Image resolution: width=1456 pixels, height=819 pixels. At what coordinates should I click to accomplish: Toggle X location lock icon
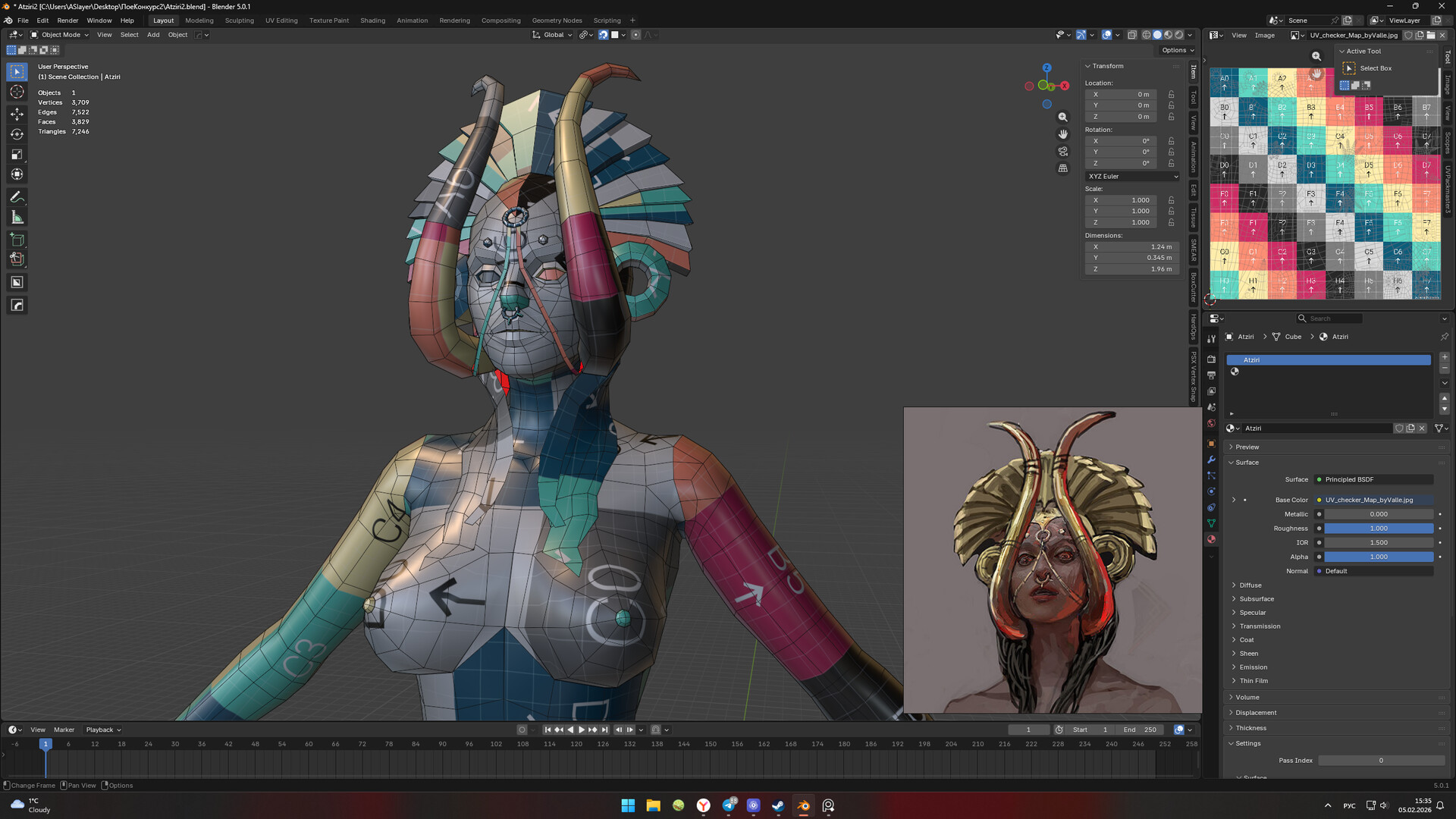1171,95
